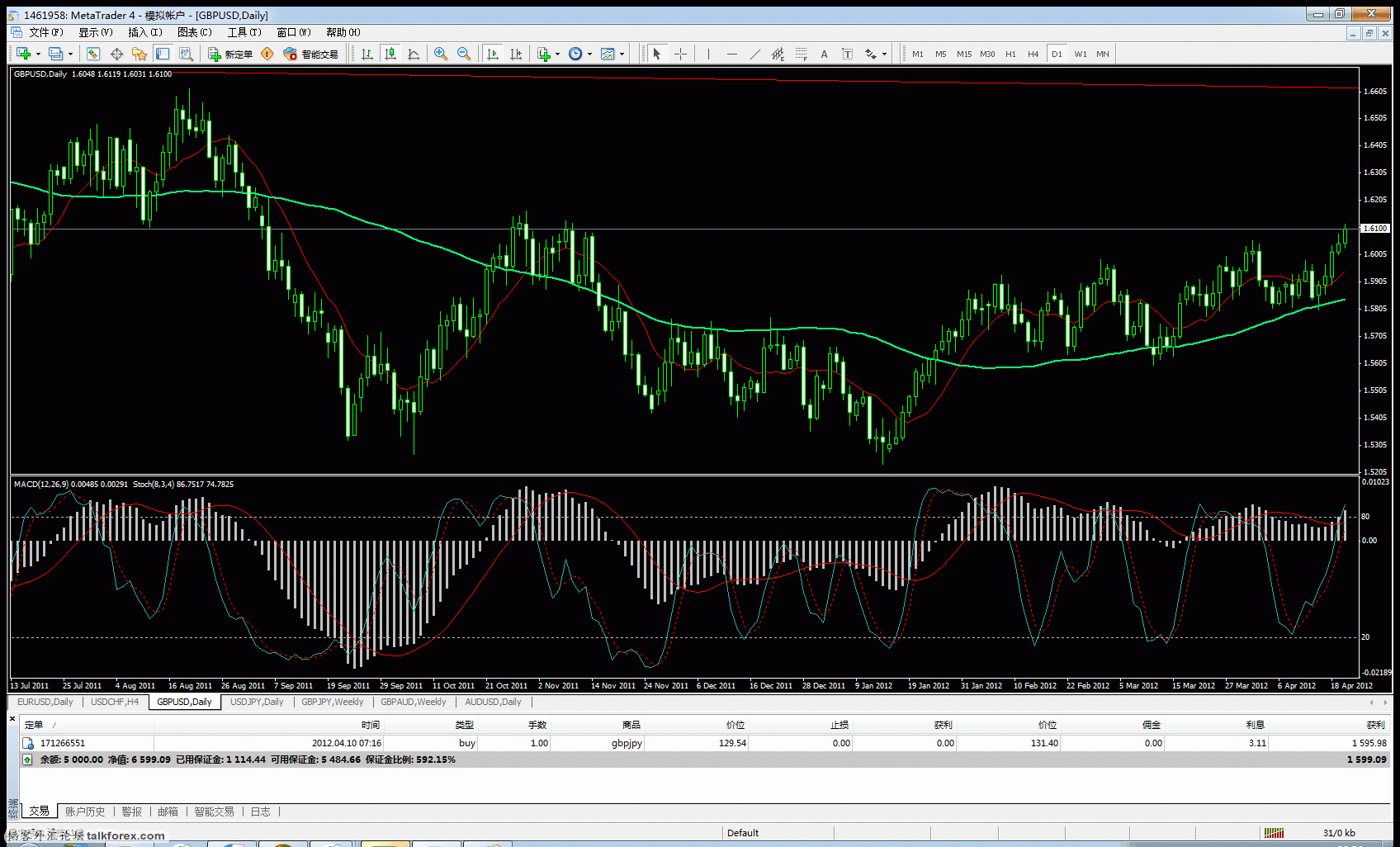The image size is (1400, 847).
Task: Switch to USDCHF,H4 chart tab
Action: (115, 702)
